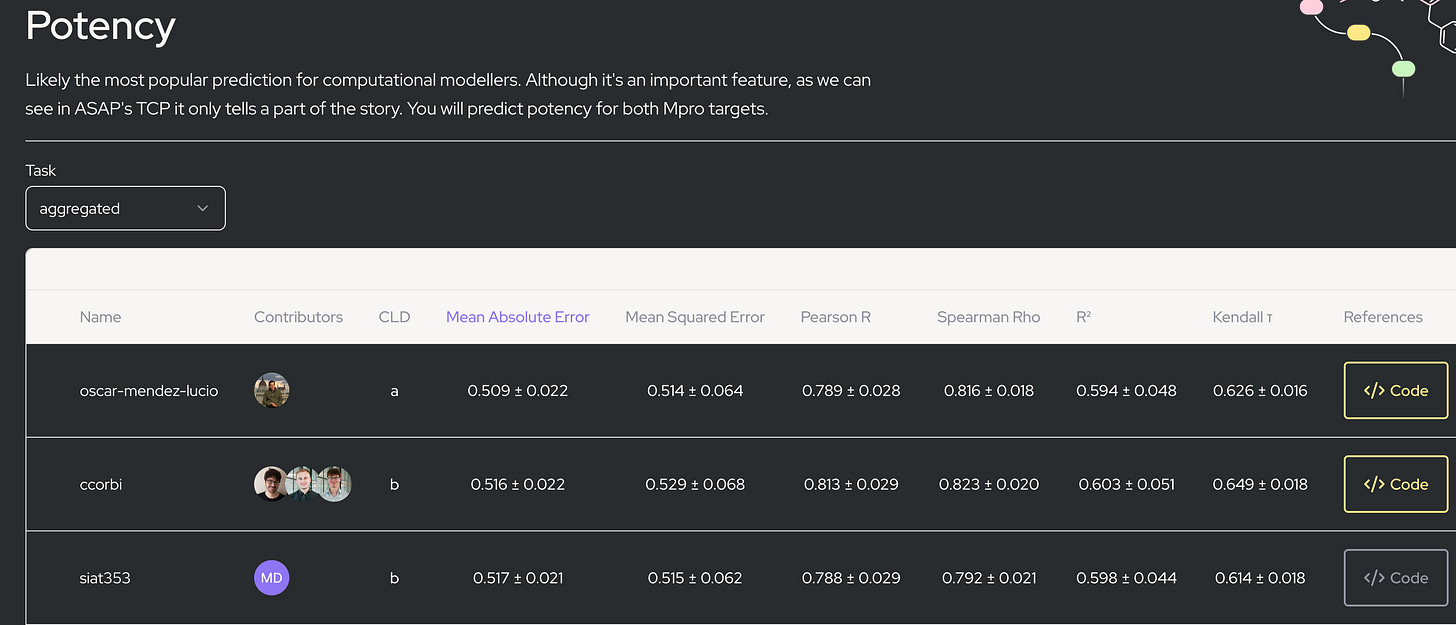Image resolution: width=1456 pixels, height=625 pixels.
Task: Open Code reference for oscar-mendez-lucio
Action: point(1395,390)
